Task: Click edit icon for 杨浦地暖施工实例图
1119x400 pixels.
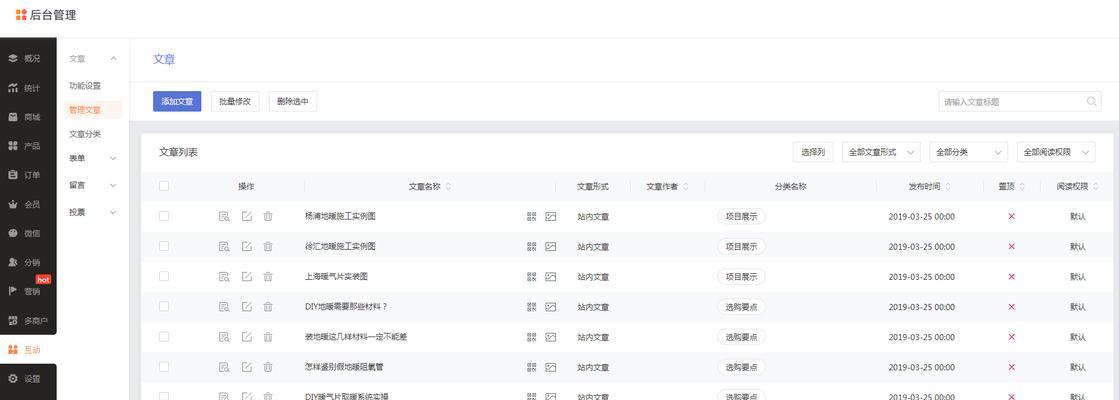Action: (x=246, y=216)
